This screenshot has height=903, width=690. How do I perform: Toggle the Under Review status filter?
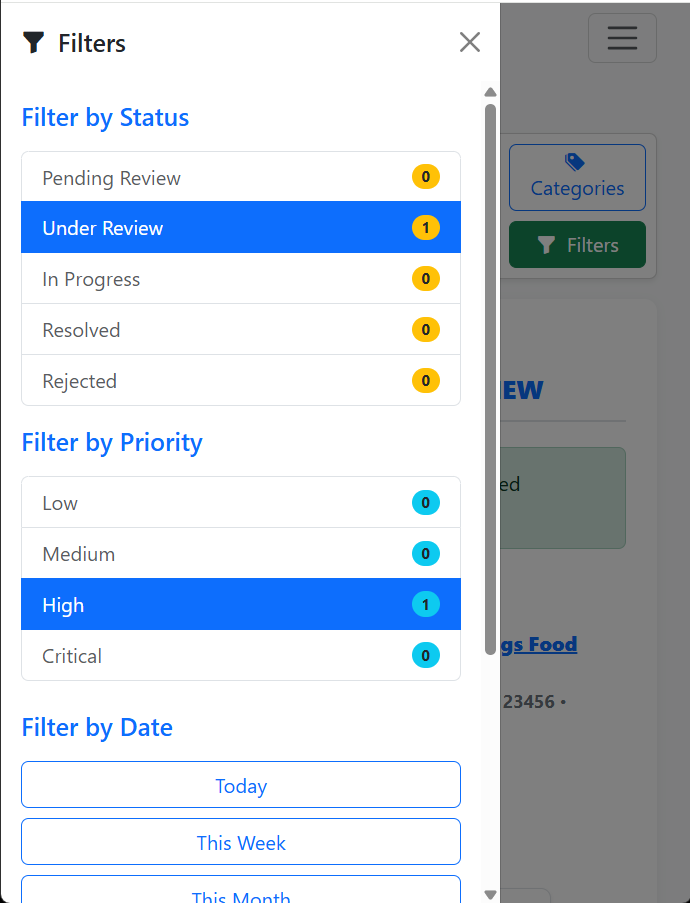240,228
